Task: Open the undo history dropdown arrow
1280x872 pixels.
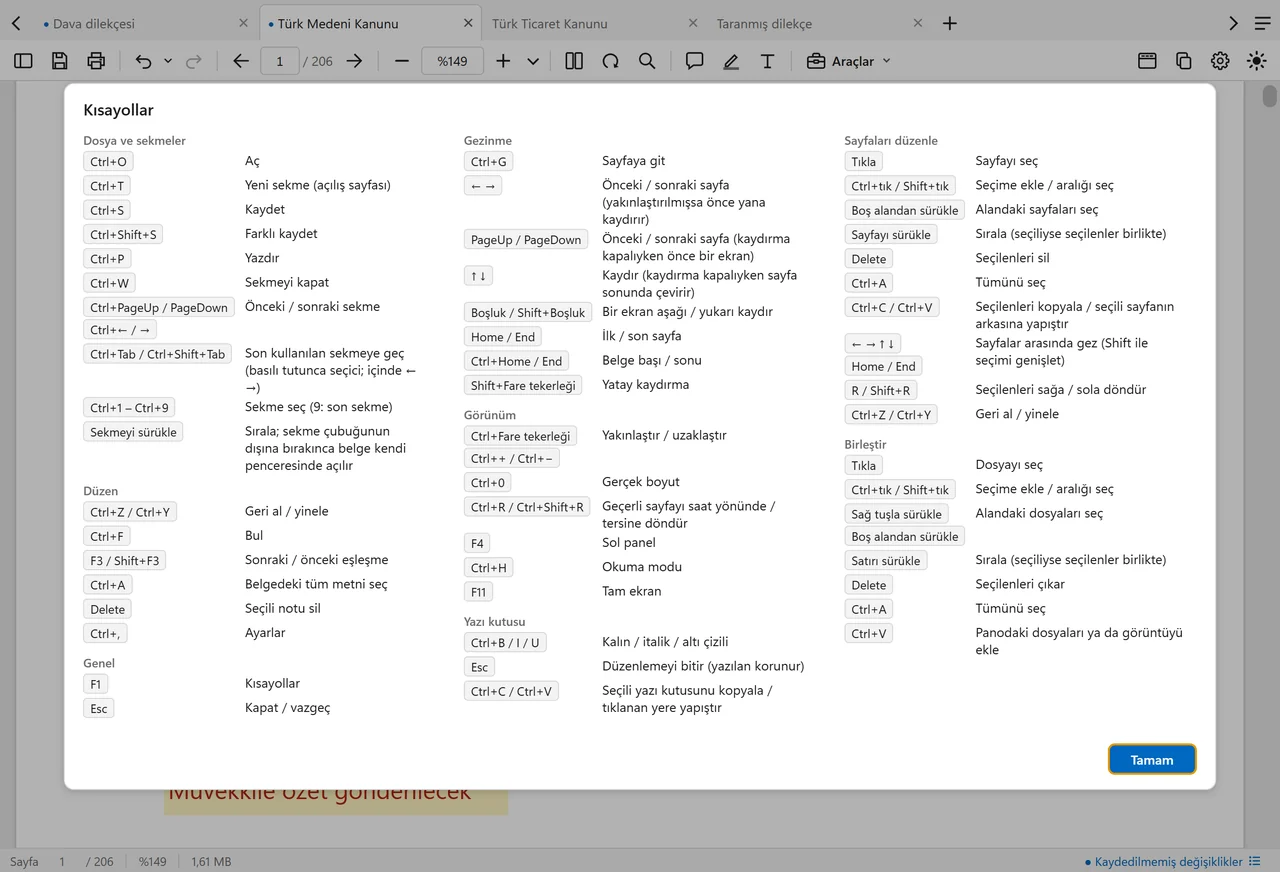Action: [x=167, y=61]
